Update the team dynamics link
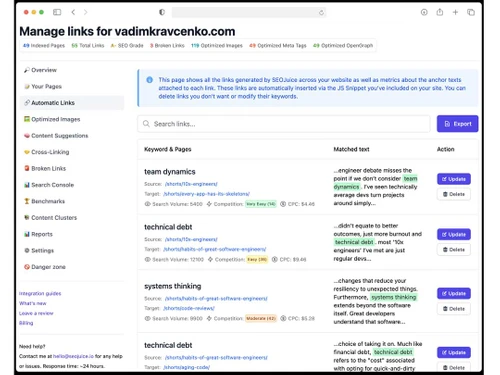This screenshot has width=500, height=375. point(454,179)
